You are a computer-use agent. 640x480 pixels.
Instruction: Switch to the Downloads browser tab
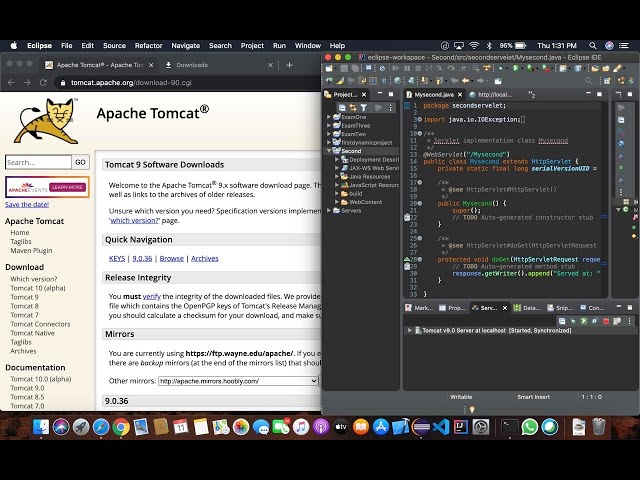click(x=192, y=65)
